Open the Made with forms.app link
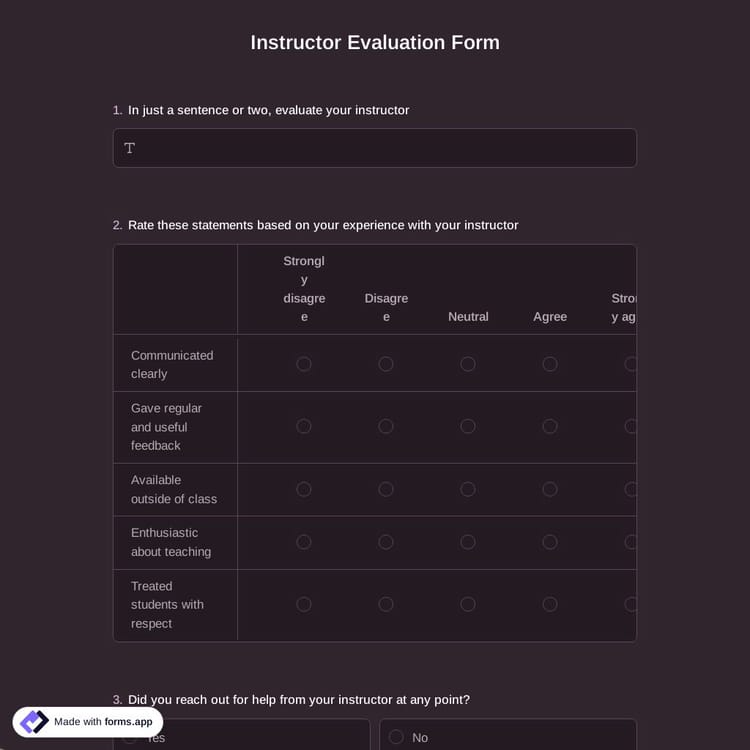Viewport: 750px width, 750px height. pos(103,721)
